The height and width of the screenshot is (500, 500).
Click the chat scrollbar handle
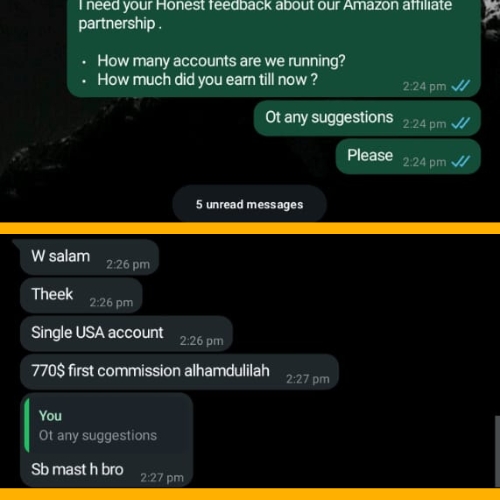pyautogui.click(x=497, y=452)
